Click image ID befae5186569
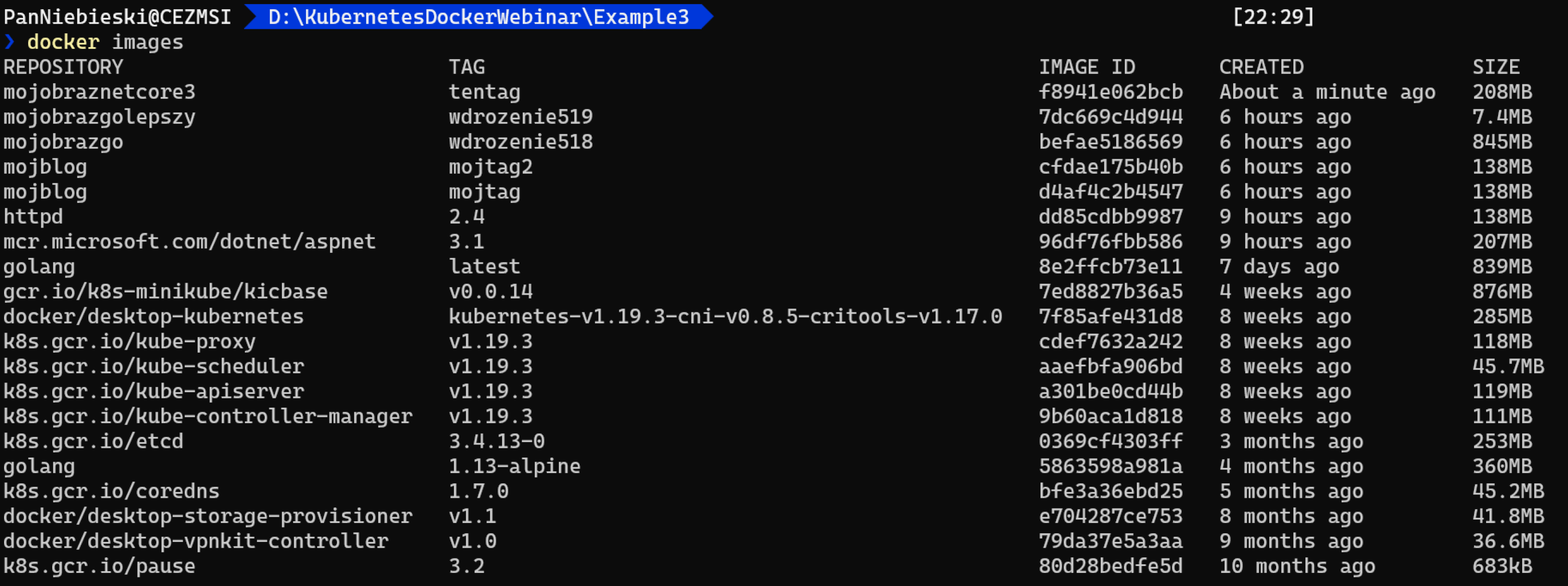 pyautogui.click(x=1111, y=141)
